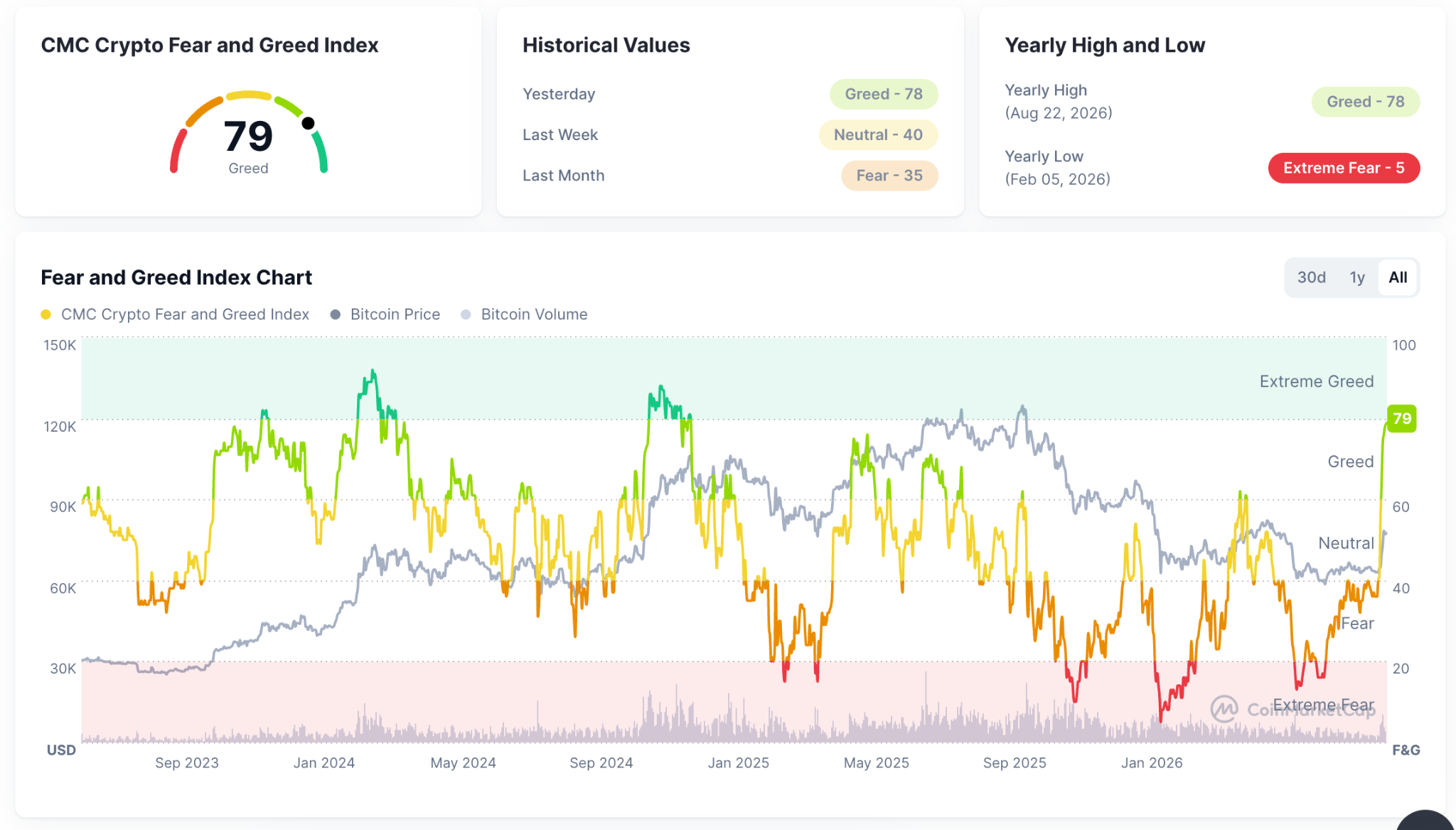Click the Yesterday Greed - 78 badge
1456x830 pixels.
[884, 94]
